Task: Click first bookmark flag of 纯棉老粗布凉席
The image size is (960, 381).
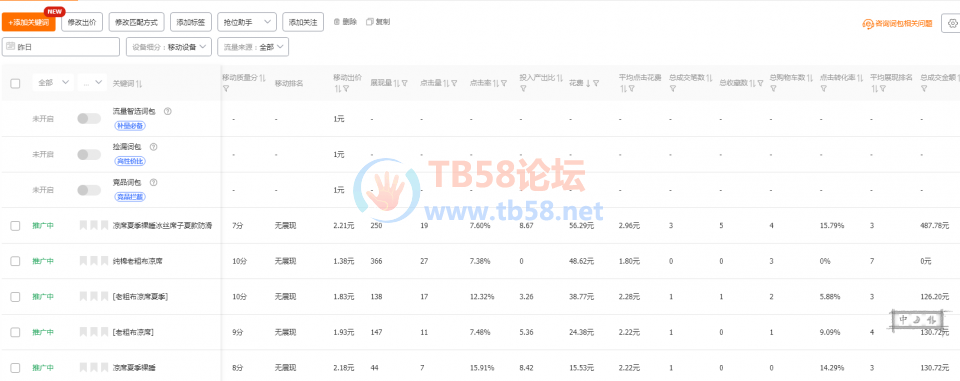Action: click(x=83, y=261)
